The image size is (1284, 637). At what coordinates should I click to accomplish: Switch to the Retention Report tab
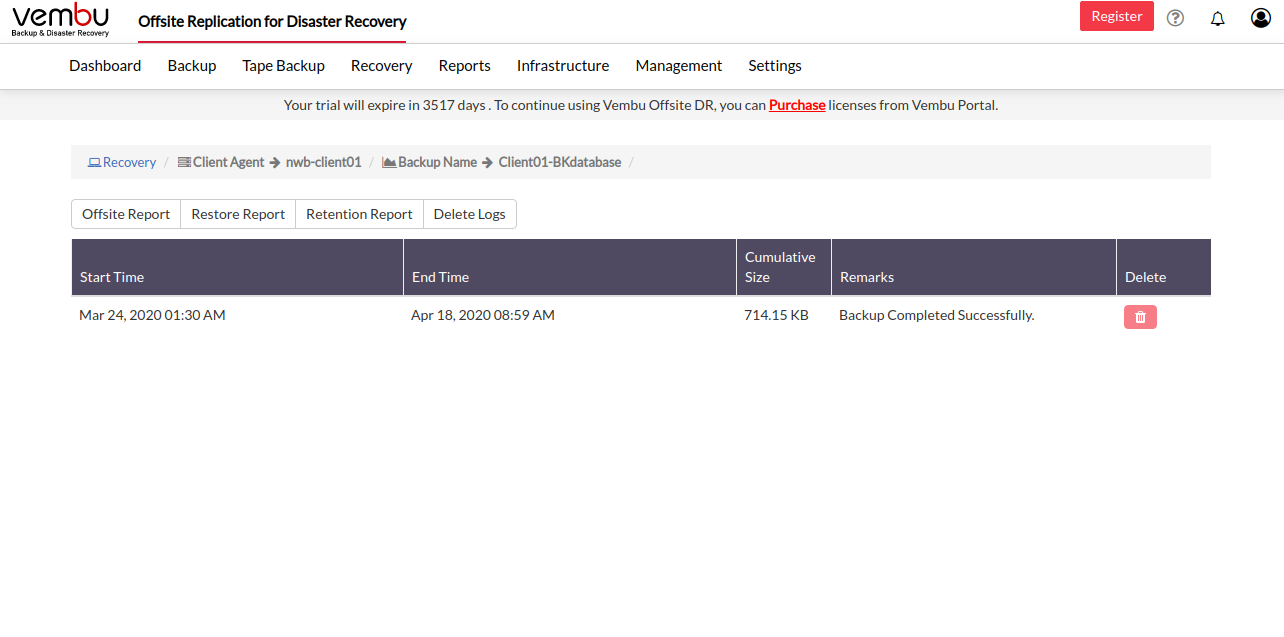(359, 214)
